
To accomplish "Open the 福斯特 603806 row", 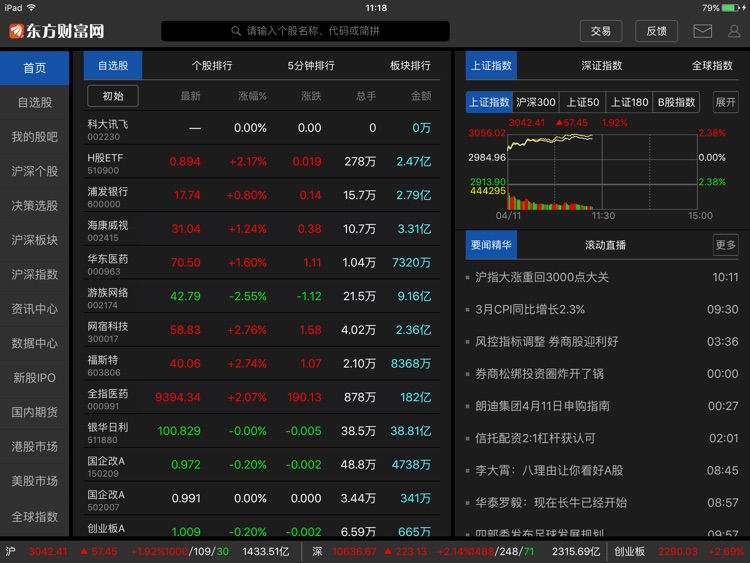I will point(262,364).
